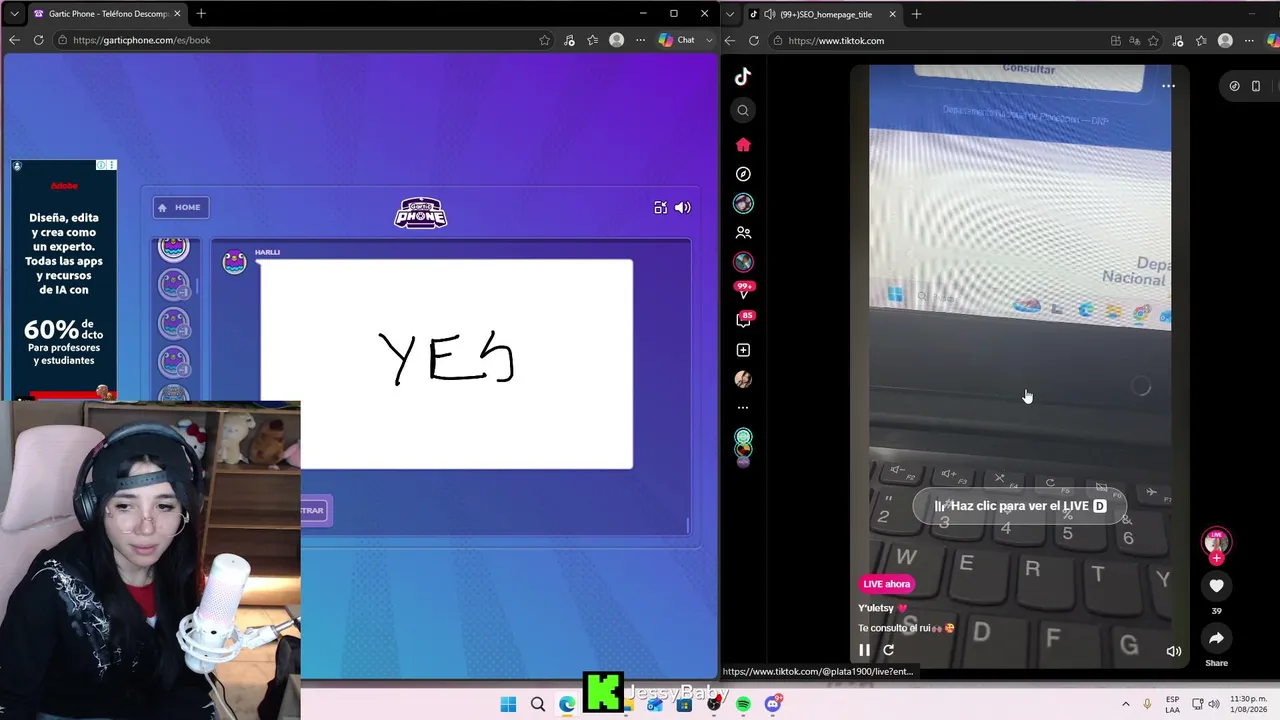Show hidden system tray icons

click(x=1126, y=705)
